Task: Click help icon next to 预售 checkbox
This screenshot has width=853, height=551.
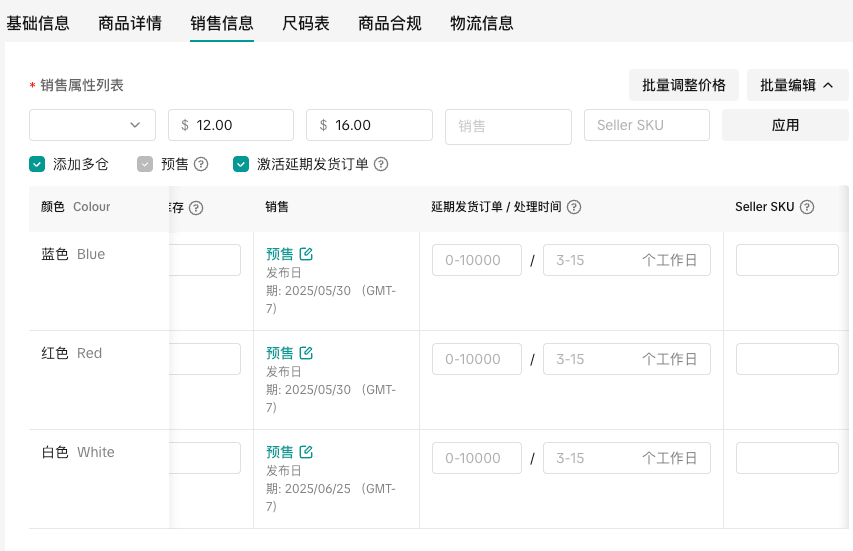Action: [201, 164]
